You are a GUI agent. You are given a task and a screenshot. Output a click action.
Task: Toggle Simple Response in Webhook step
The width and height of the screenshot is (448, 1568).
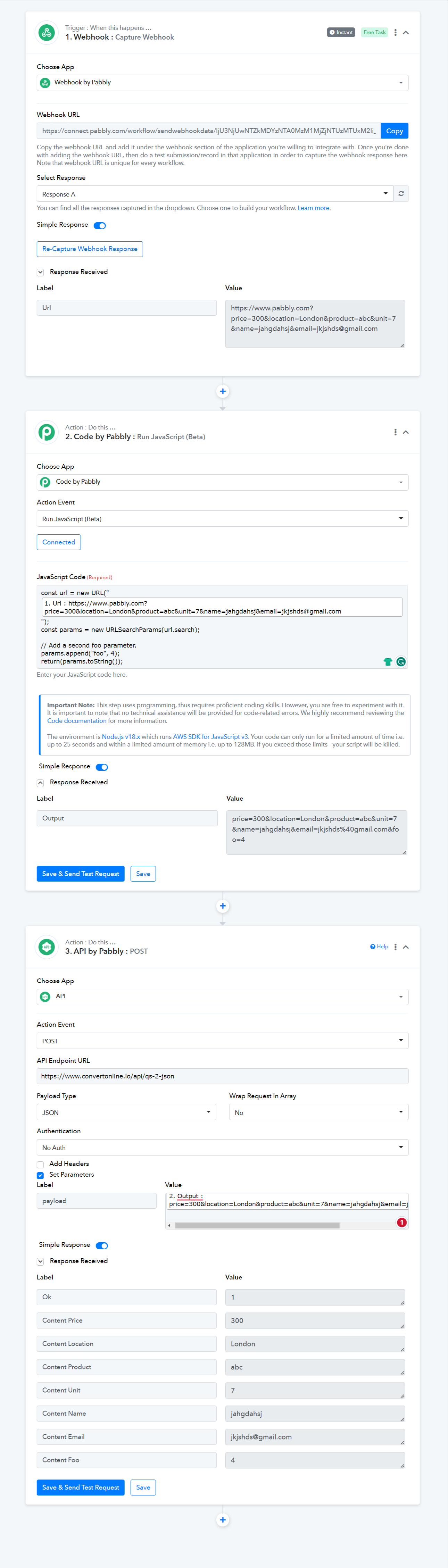click(100, 225)
